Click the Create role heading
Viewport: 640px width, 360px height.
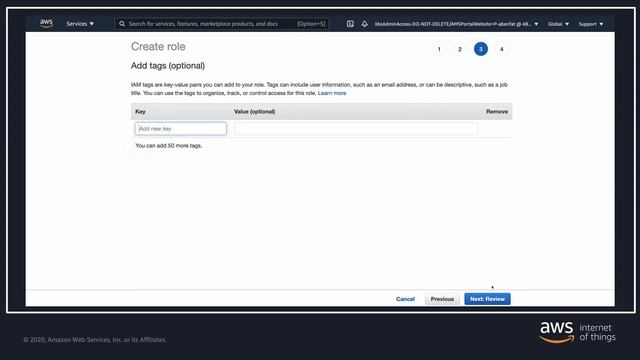(x=158, y=47)
